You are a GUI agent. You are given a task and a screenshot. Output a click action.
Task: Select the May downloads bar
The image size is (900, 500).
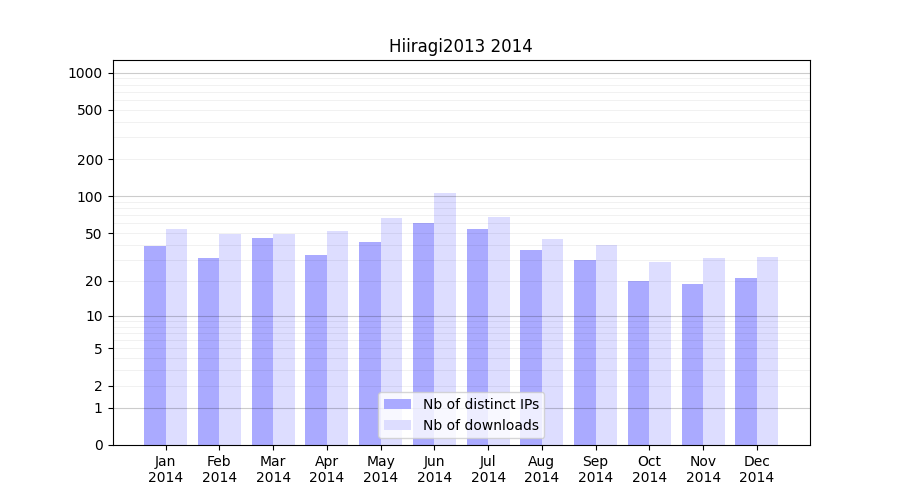click(391, 330)
